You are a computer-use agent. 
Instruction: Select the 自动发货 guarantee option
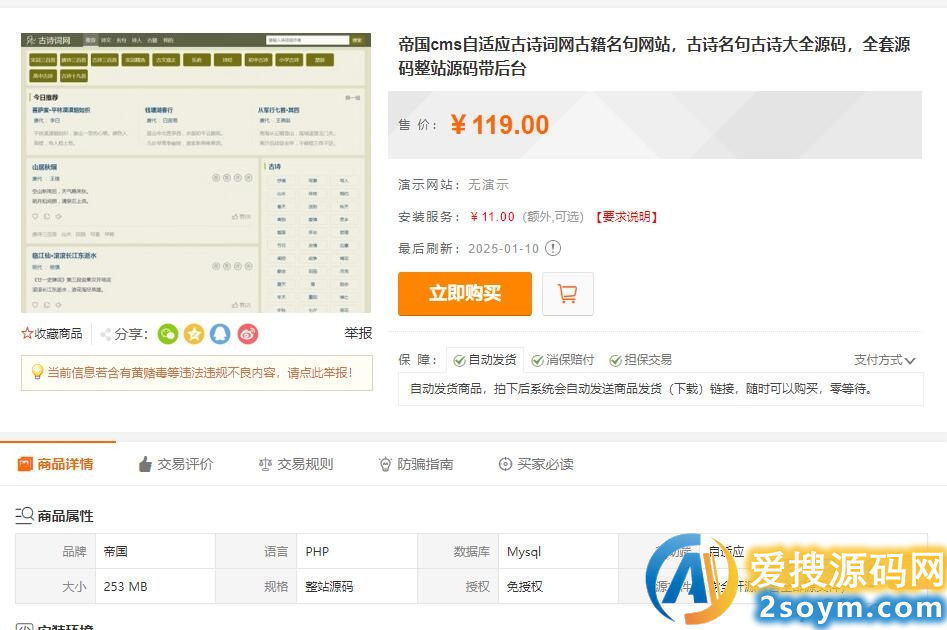coord(484,360)
